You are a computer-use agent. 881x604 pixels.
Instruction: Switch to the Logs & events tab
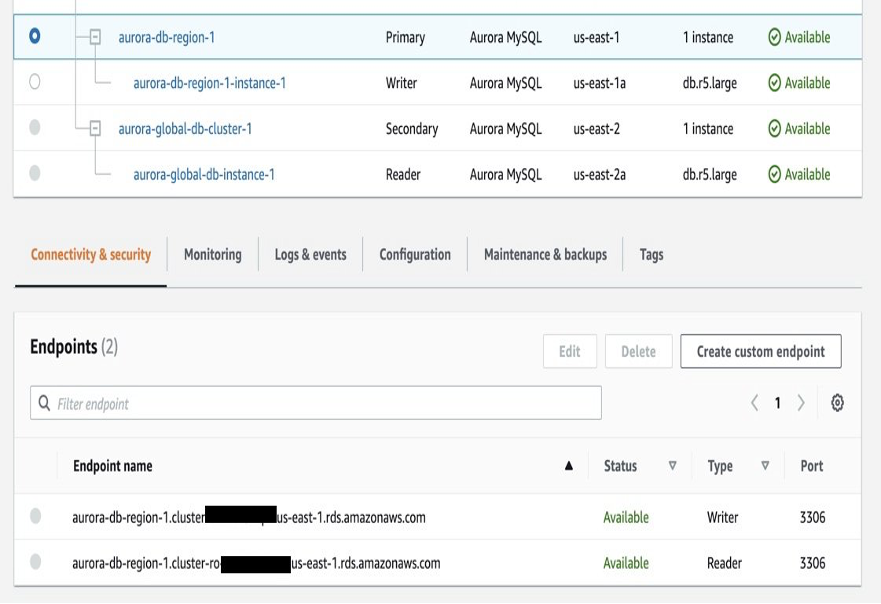[x=310, y=255]
